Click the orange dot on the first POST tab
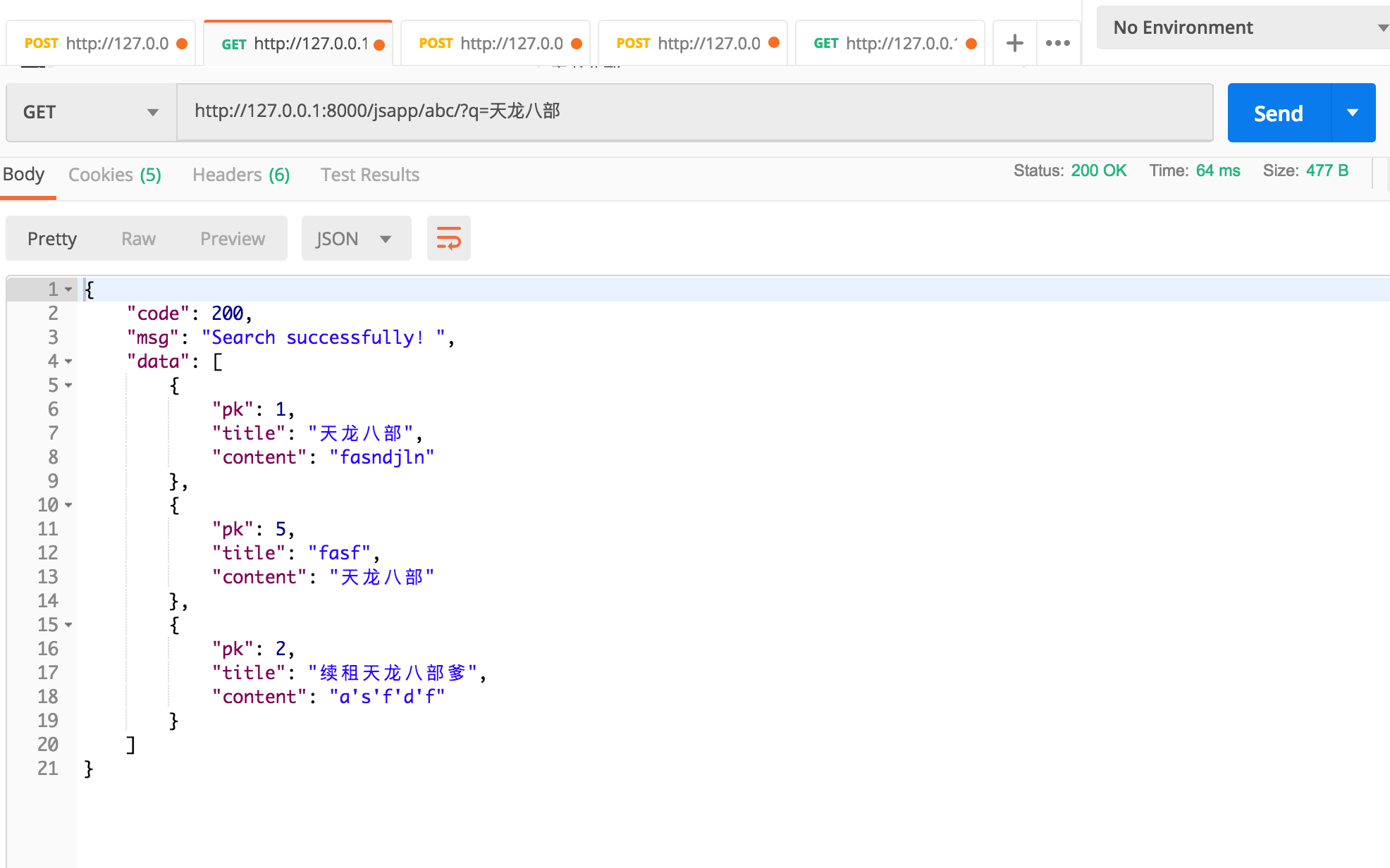The width and height of the screenshot is (1390, 868). (182, 44)
